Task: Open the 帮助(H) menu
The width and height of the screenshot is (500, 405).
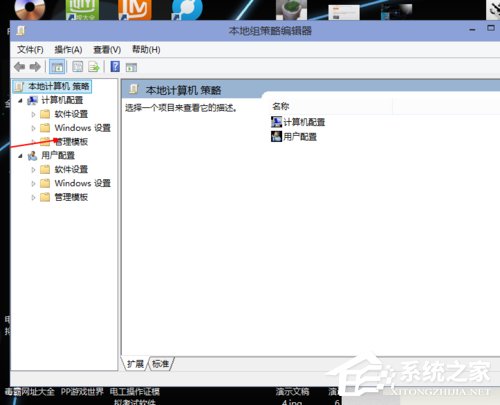Action: pos(146,50)
